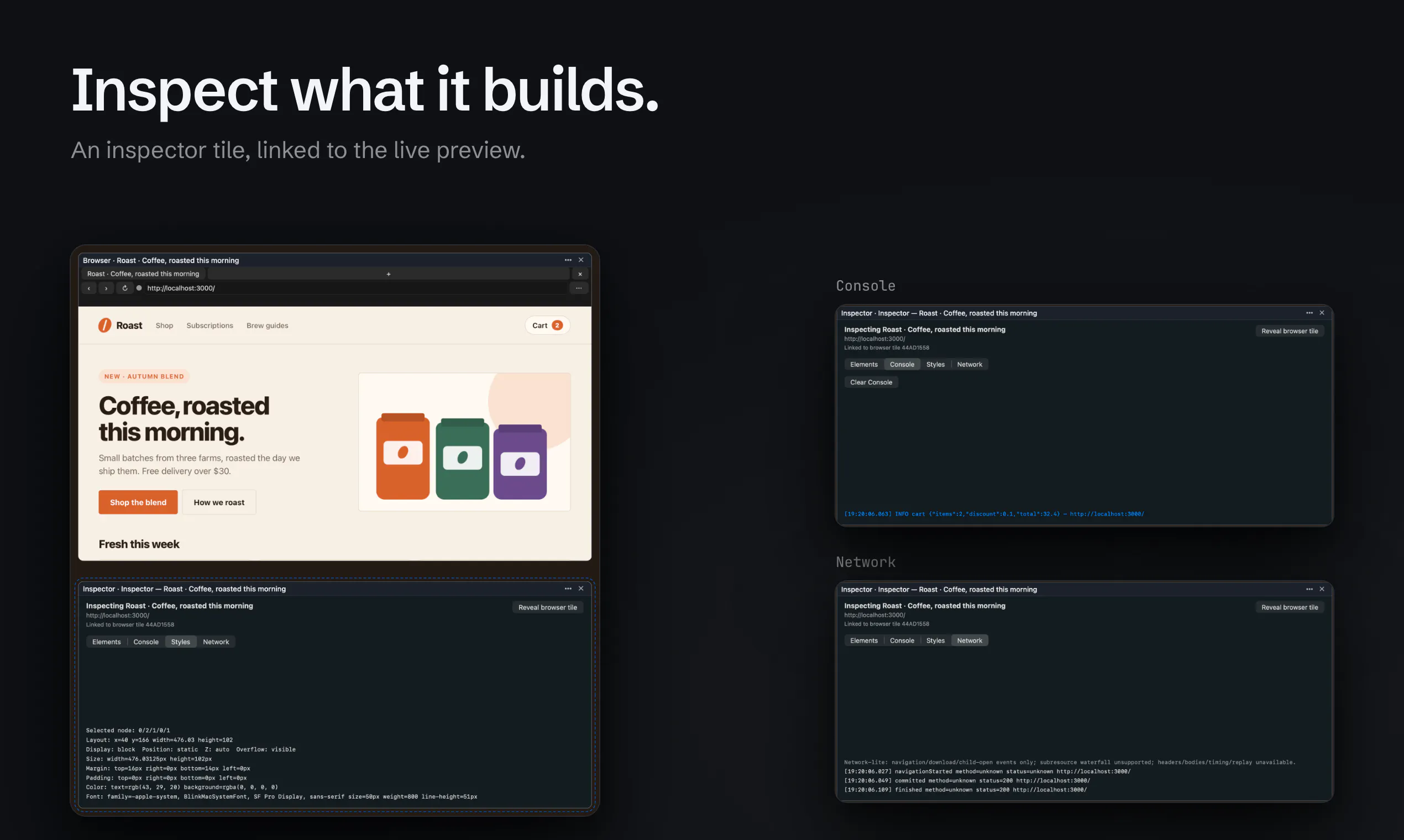The image size is (1404, 840).
Task: Click the cart count badge showing 2
Action: tap(557, 326)
